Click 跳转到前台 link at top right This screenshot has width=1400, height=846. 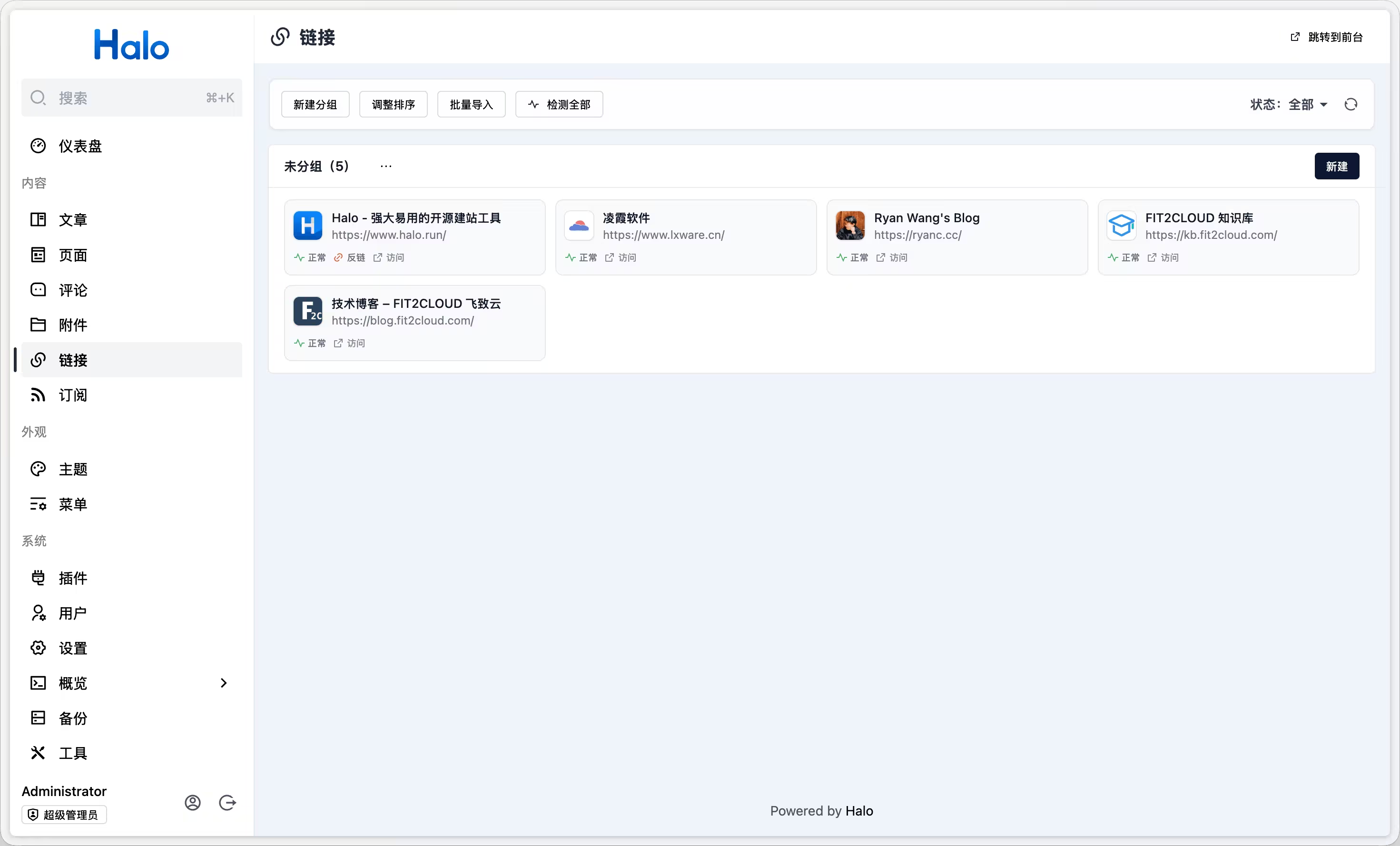[1327, 37]
